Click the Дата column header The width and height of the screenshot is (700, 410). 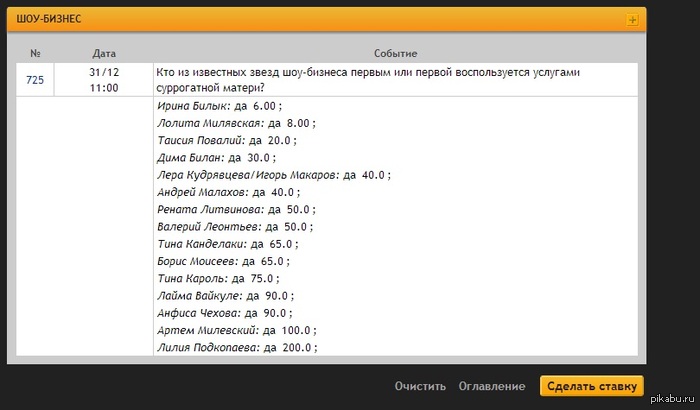pos(104,53)
